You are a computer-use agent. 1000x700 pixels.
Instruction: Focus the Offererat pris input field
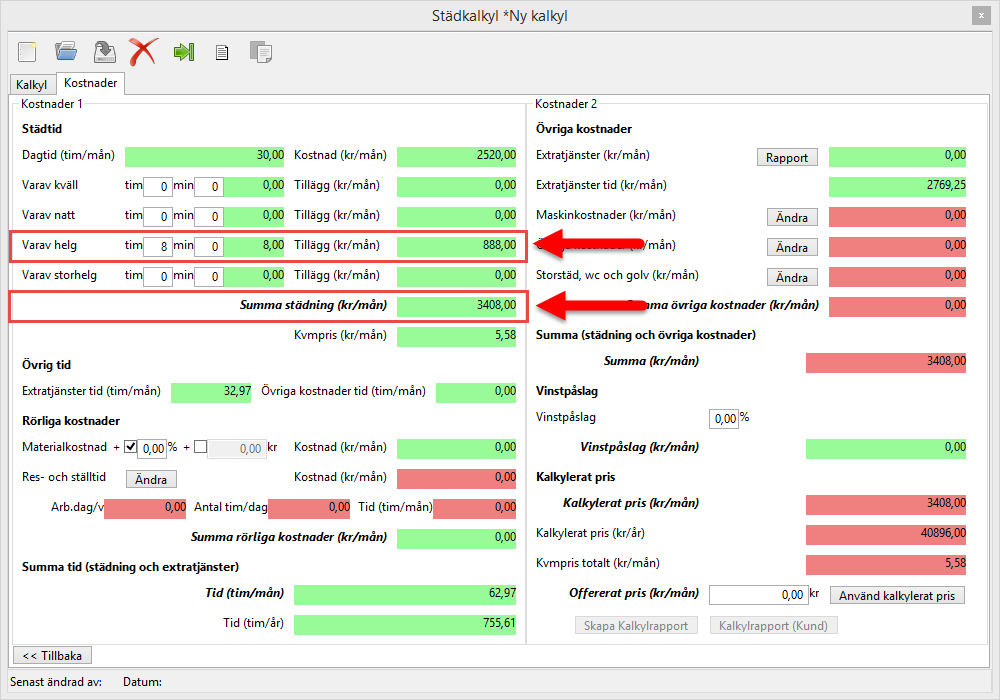coord(757,595)
